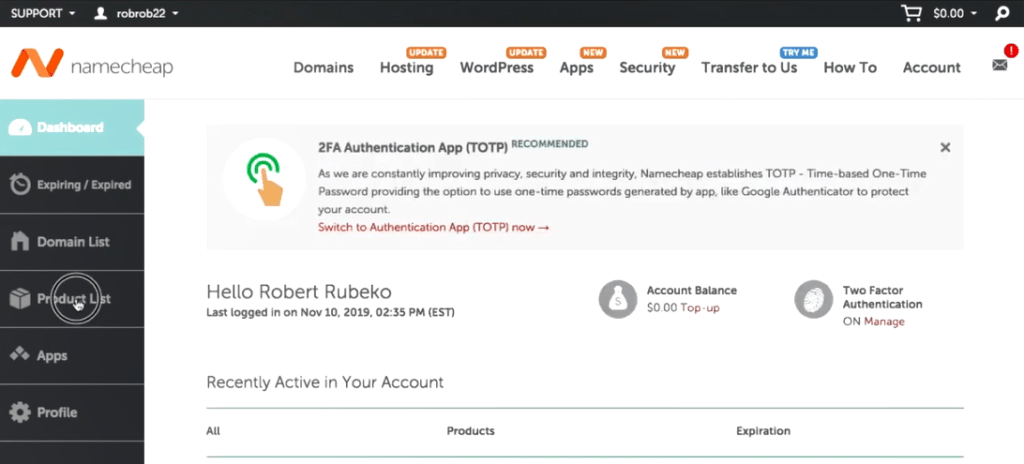
Task: Click the 2FA touch finger icon
Action: click(x=264, y=178)
